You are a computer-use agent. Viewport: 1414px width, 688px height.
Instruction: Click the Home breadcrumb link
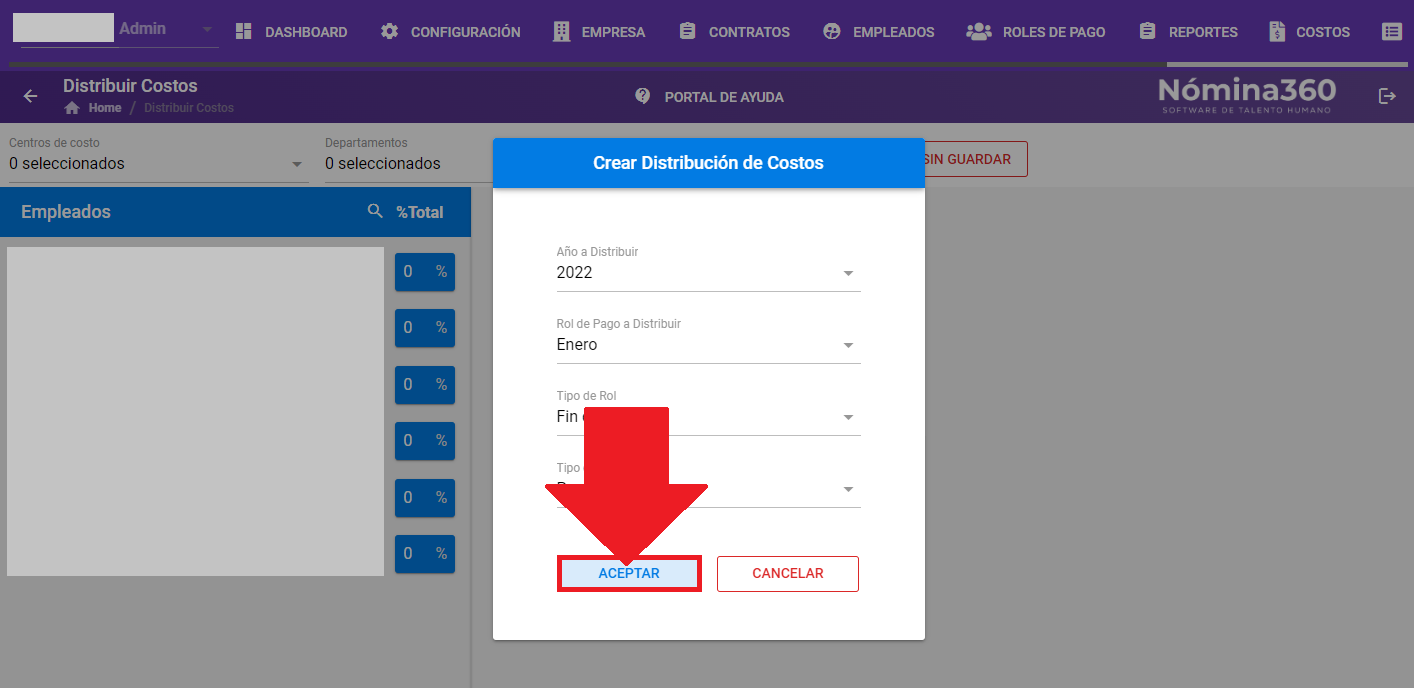[x=104, y=108]
